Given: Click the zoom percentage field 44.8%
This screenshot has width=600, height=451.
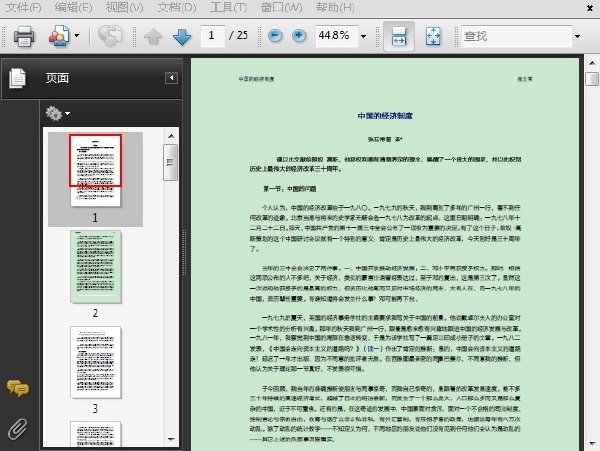Looking at the screenshot, I should pos(337,36).
